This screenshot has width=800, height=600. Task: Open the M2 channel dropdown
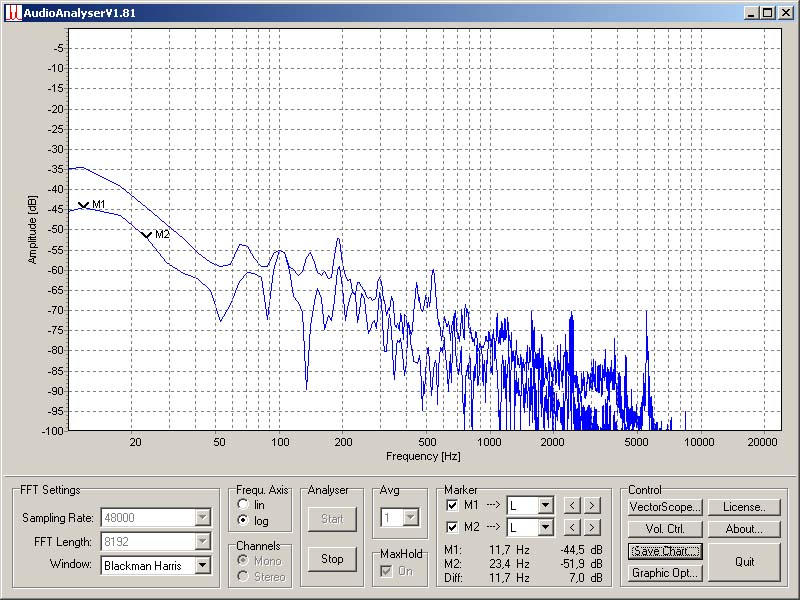tap(545, 527)
